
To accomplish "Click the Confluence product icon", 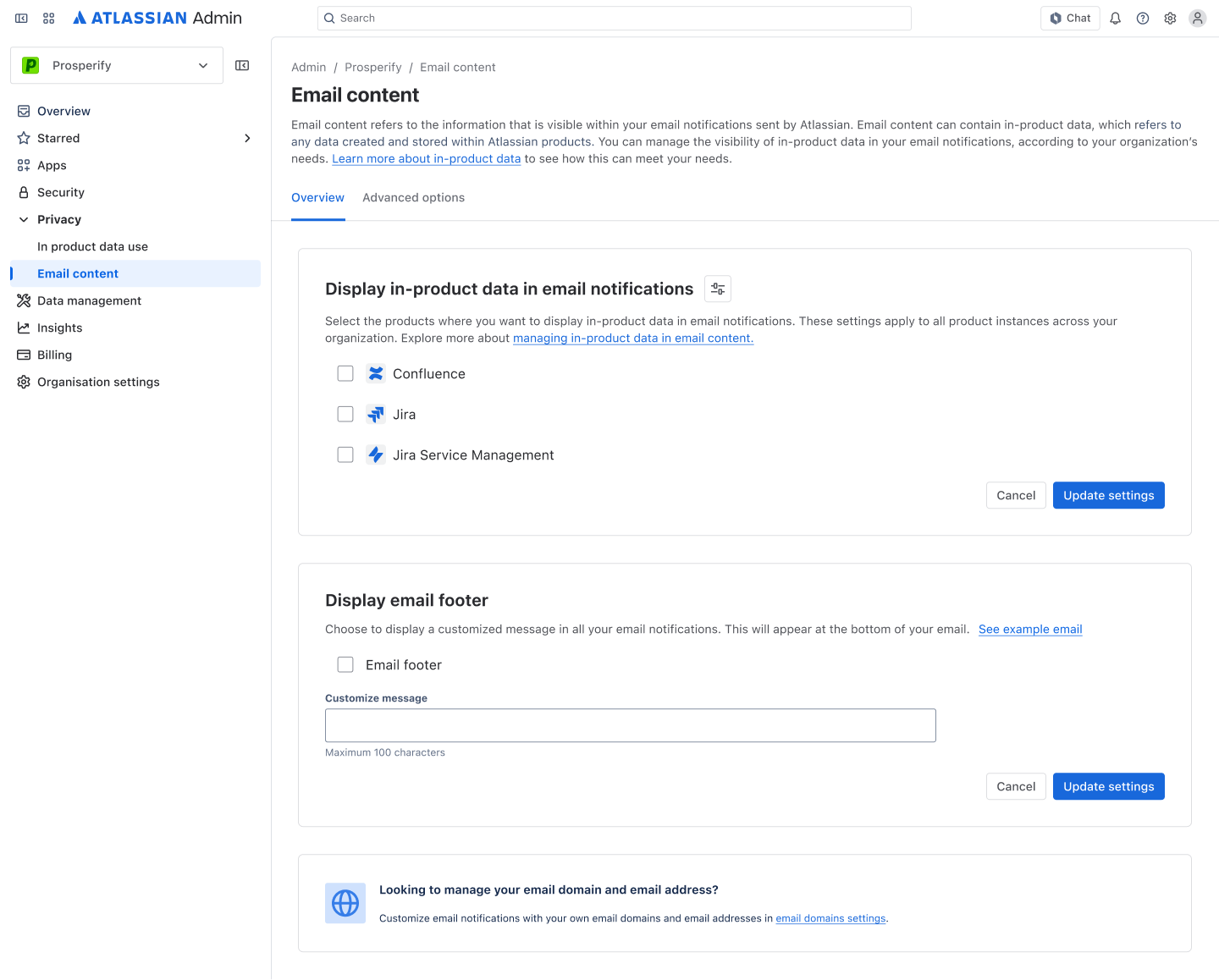I will point(376,373).
